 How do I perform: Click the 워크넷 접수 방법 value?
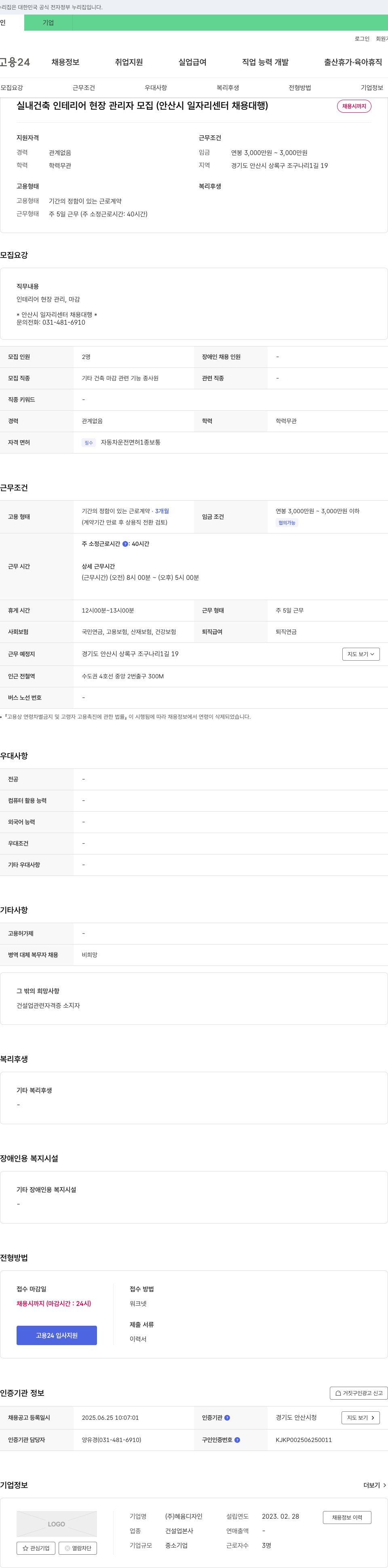(x=138, y=1303)
